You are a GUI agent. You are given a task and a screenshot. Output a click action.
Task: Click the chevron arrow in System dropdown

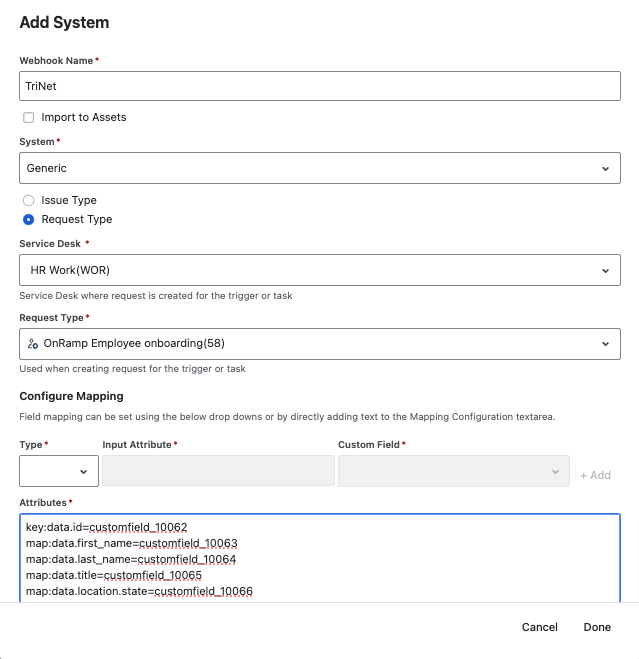[x=605, y=169]
